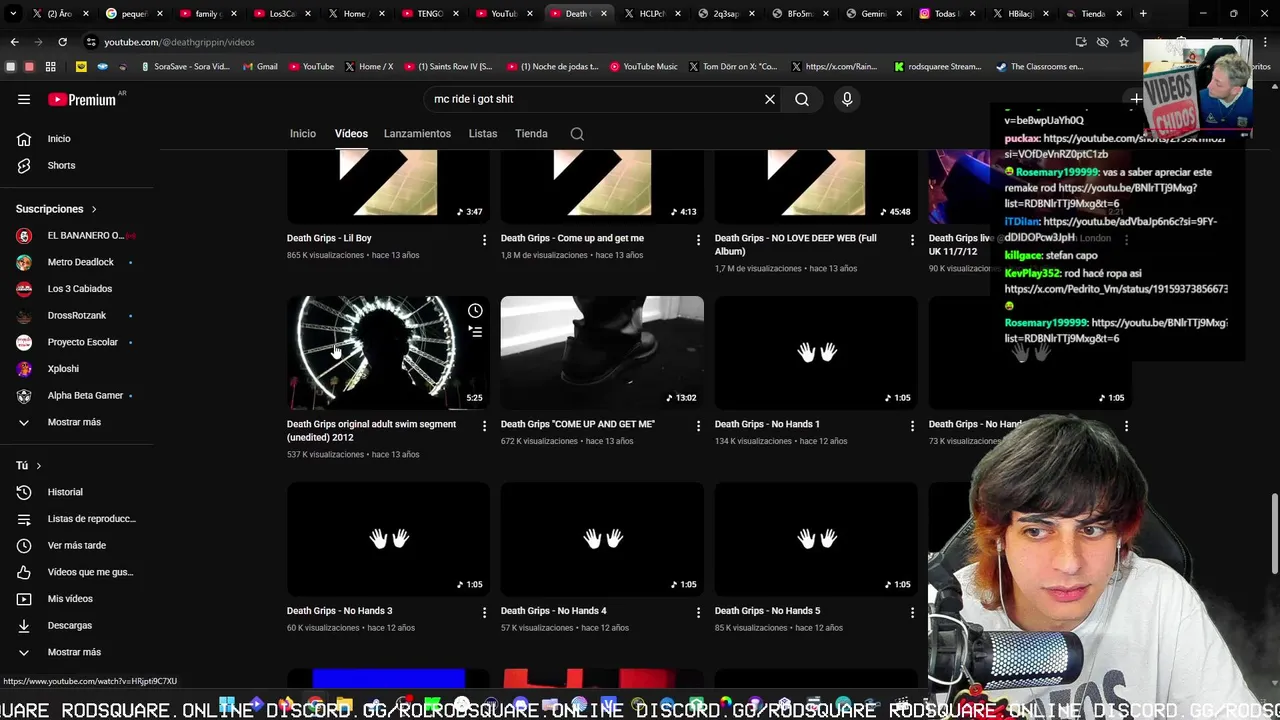Play adult swim segment ferris wheel thumbnail

388,353
